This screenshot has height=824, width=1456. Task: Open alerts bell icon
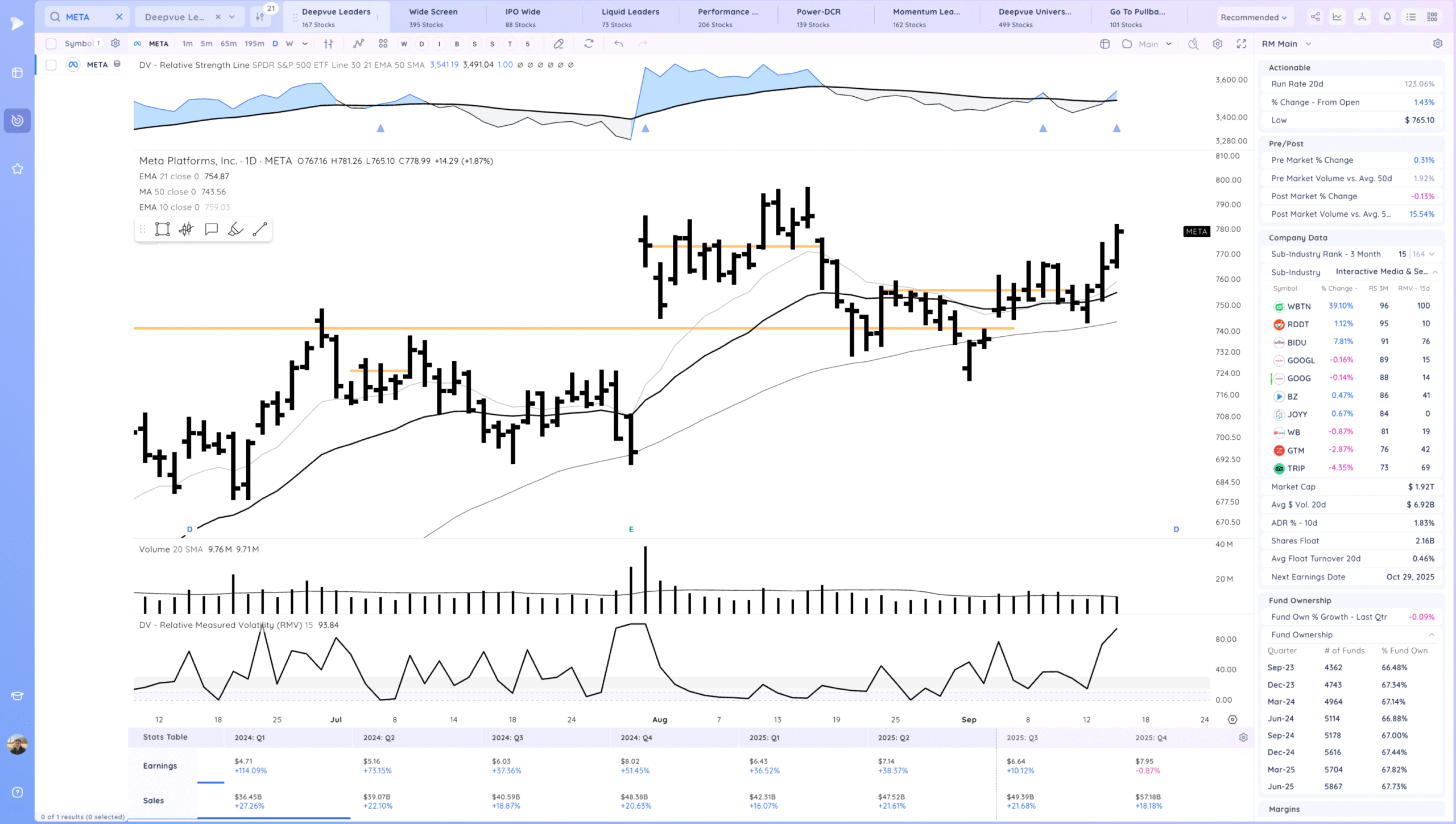coord(1387,17)
